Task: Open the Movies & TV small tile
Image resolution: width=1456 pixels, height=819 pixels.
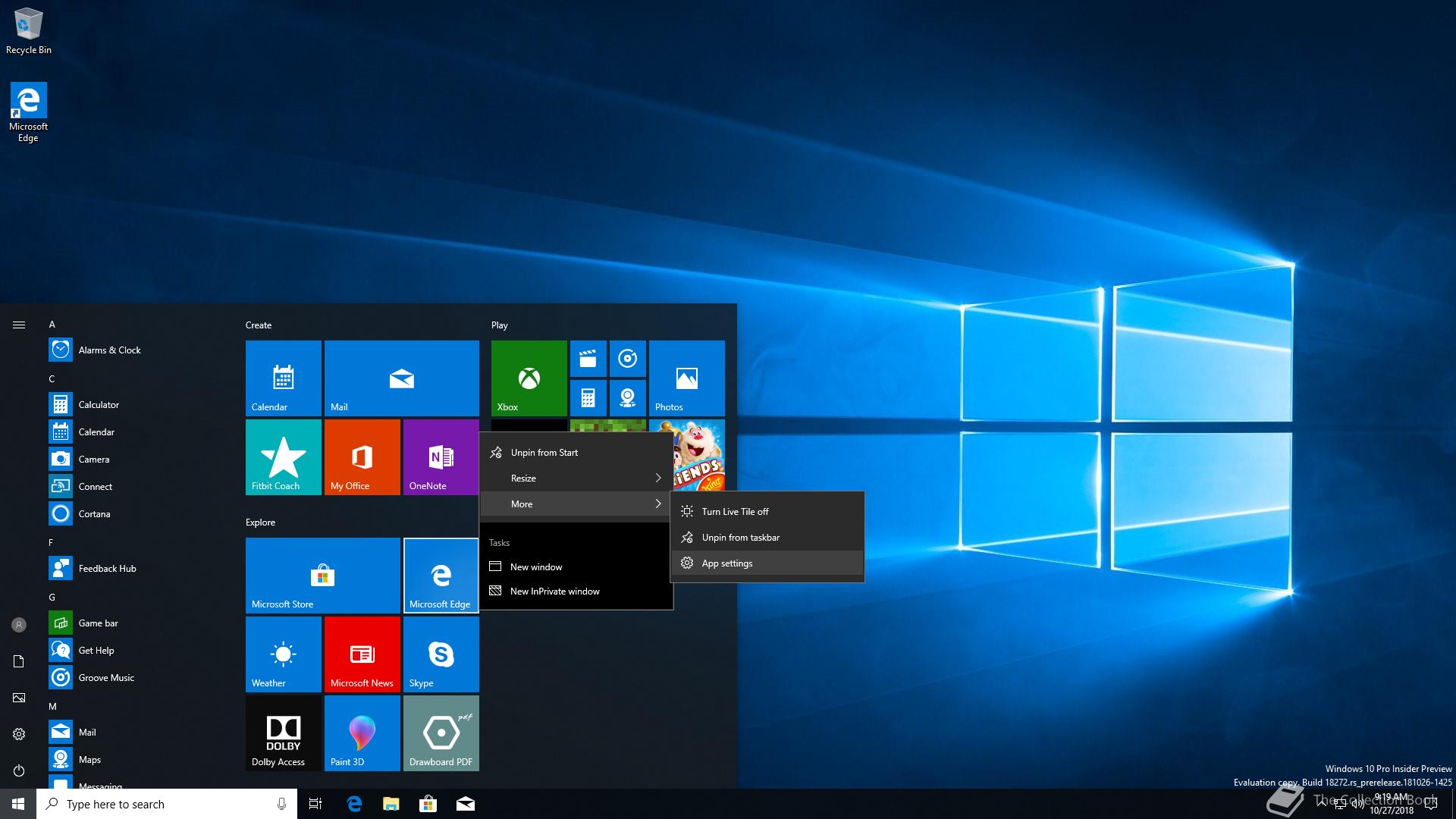Action: click(x=588, y=359)
